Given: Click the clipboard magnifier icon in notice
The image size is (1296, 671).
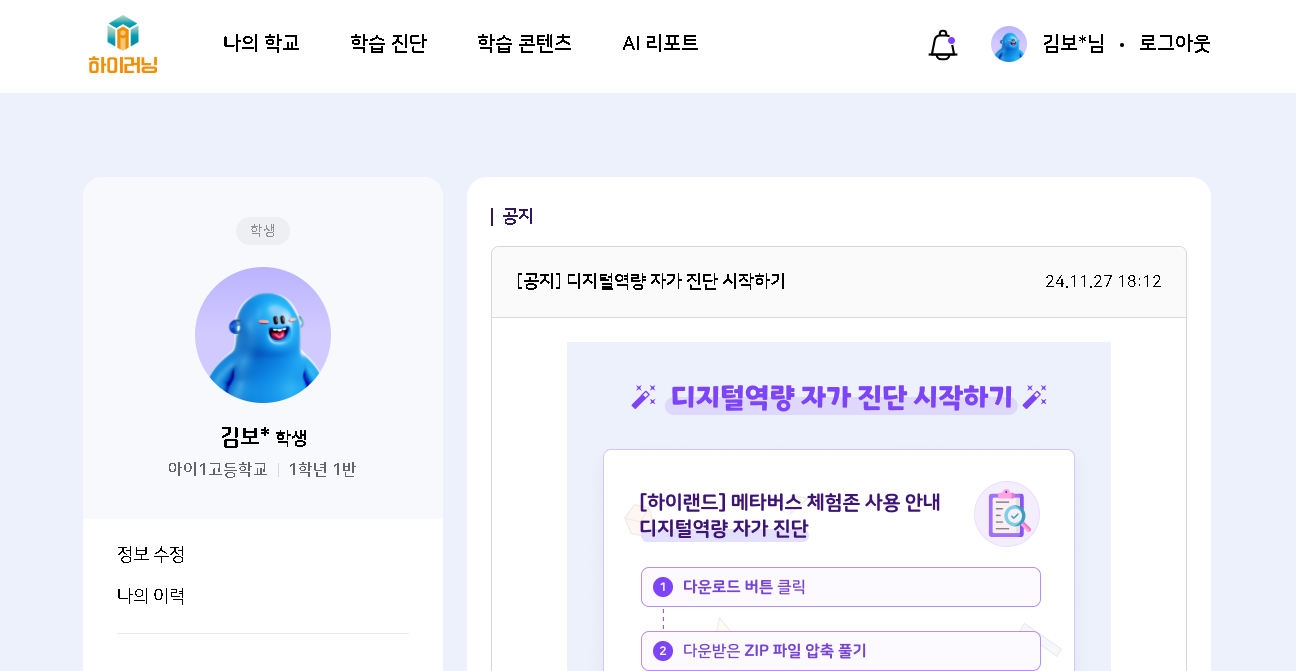Looking at the screenshot, I should tap(1006, 514).
